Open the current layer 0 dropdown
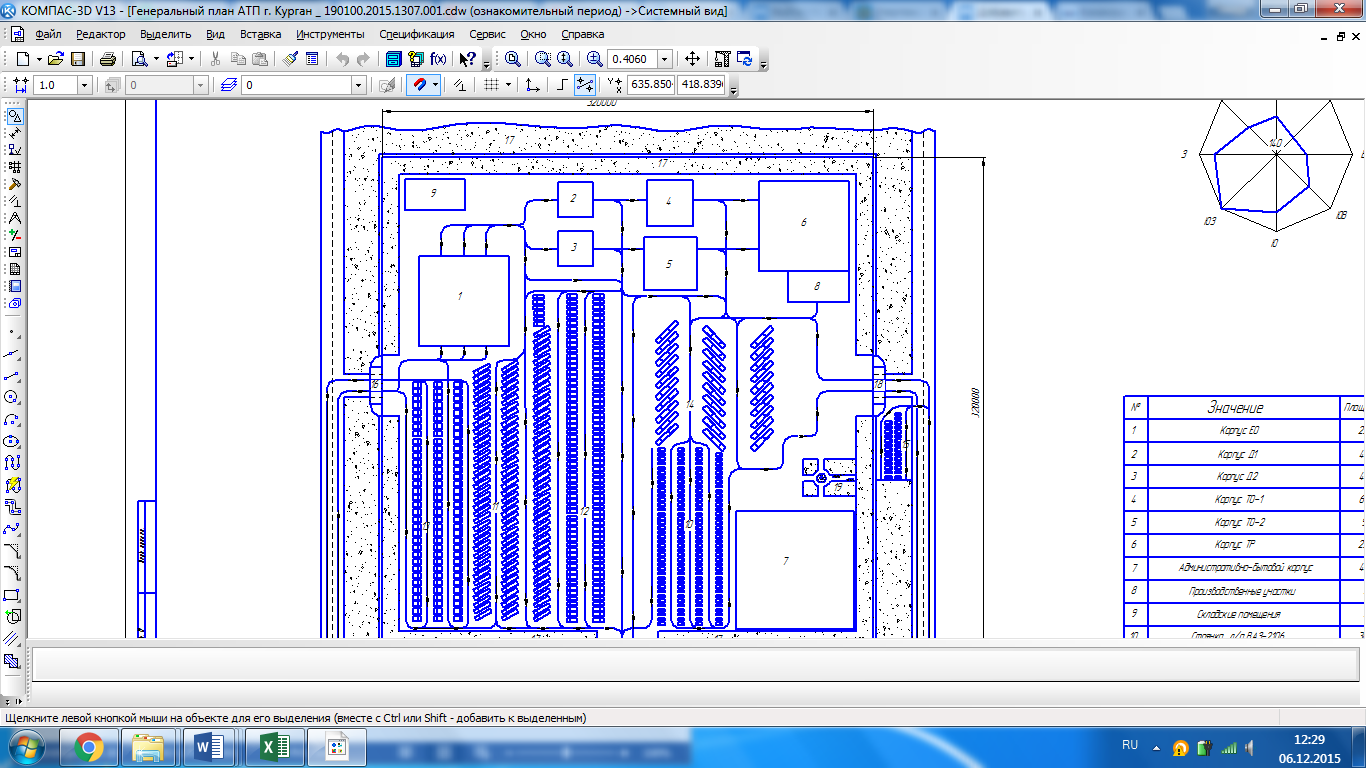 pos(359,85)
